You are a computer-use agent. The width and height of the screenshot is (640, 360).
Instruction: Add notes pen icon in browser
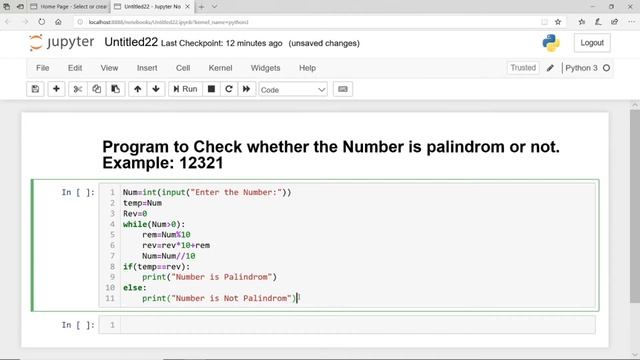coord(598,22)
